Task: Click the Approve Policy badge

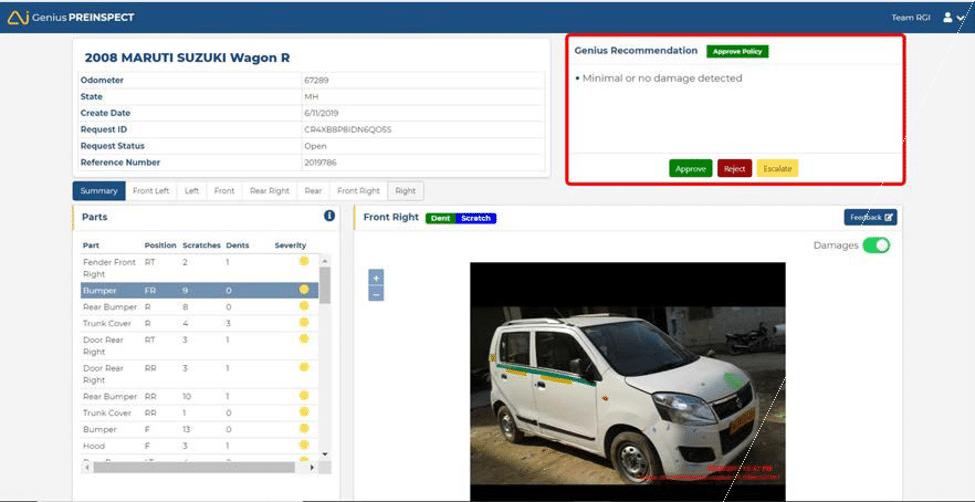Action: point(737,51)
